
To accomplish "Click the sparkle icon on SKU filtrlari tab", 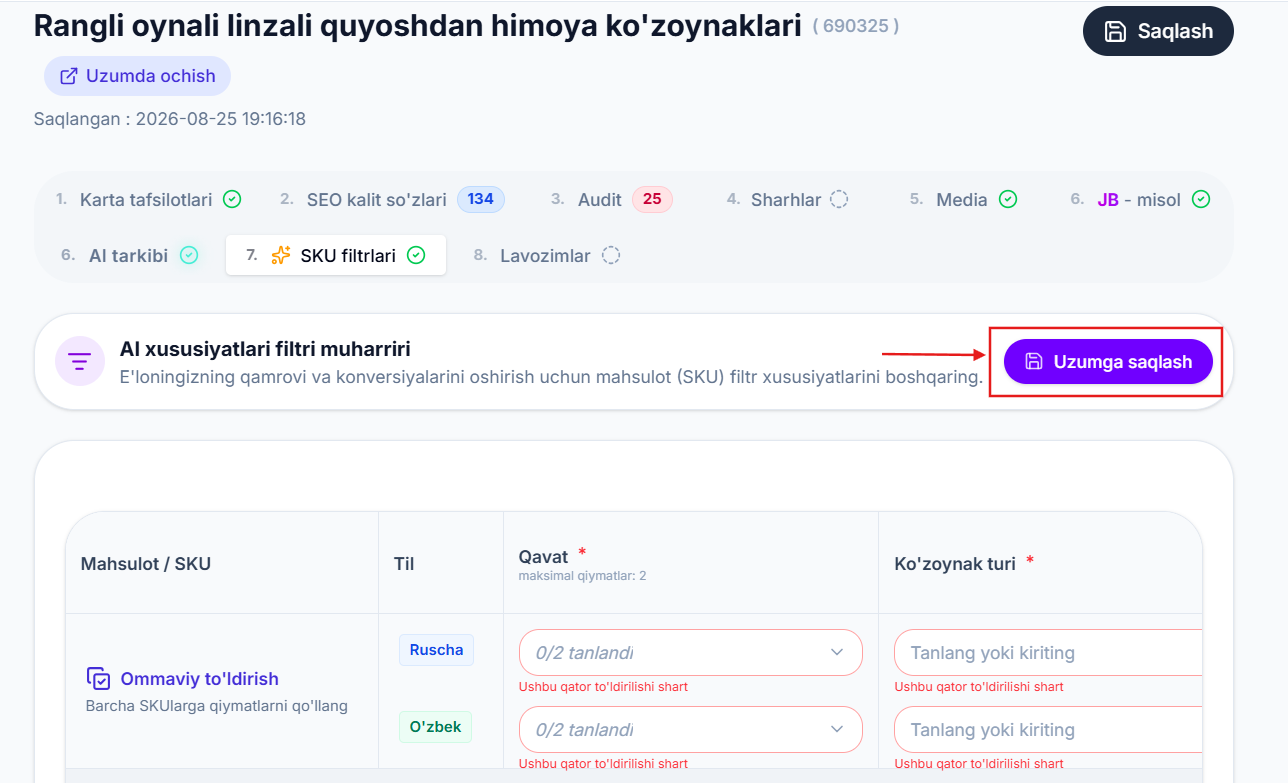I will [281, 255].
